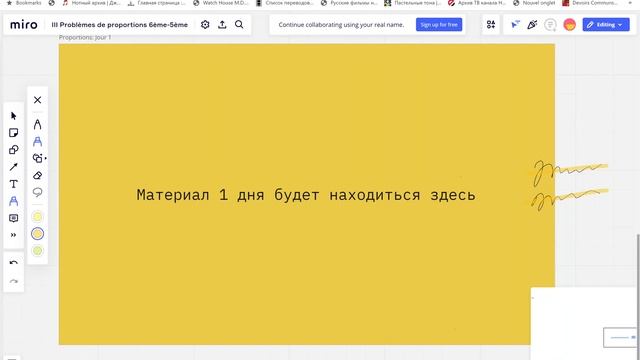Click the Undo arrow
Viewport: 640px width, 360px height.
(x=13, y=263)
